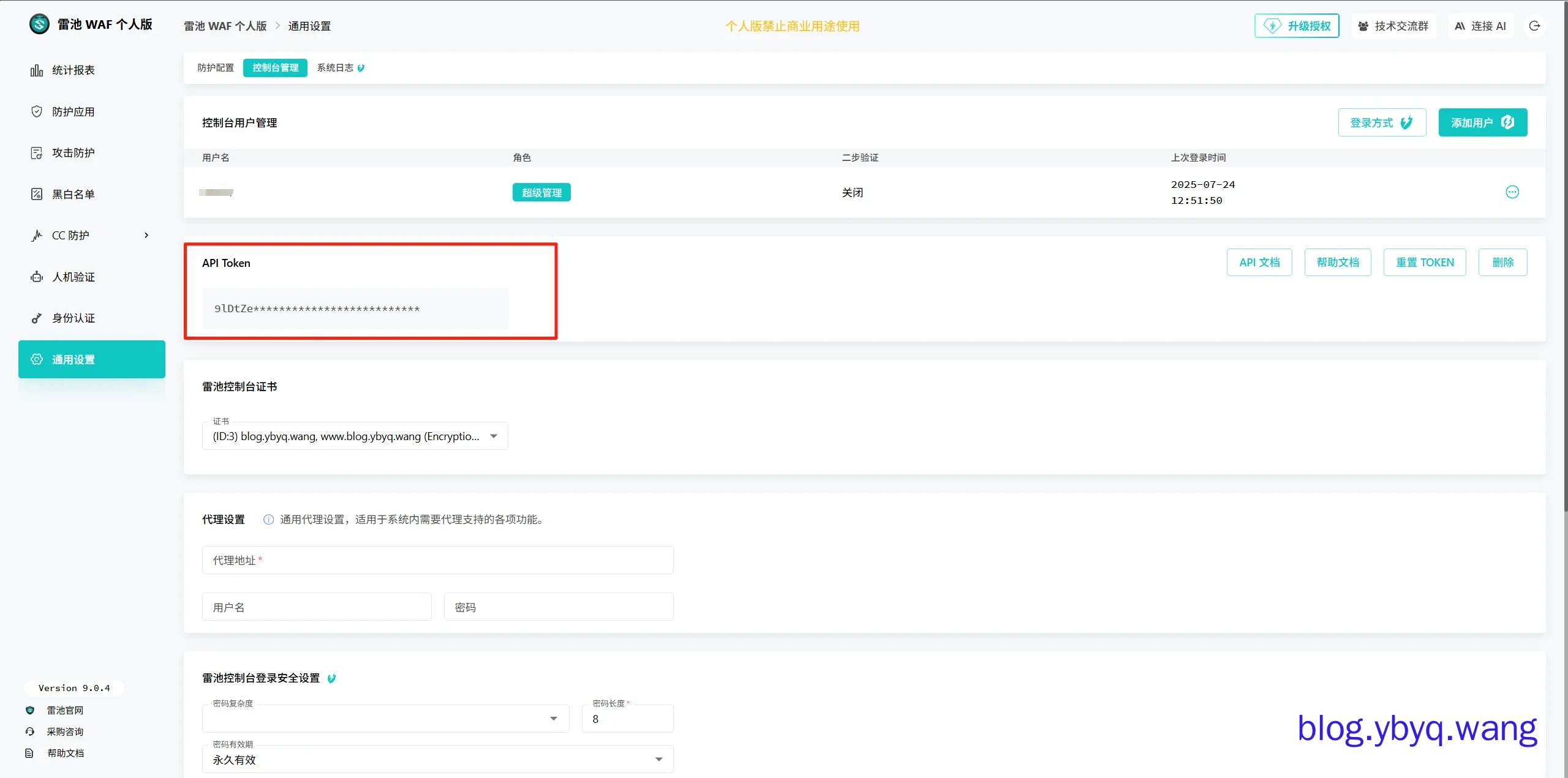1568x778 pixels.
Task: Switch to the 防护配置 tab
Action: coord(216,68)
